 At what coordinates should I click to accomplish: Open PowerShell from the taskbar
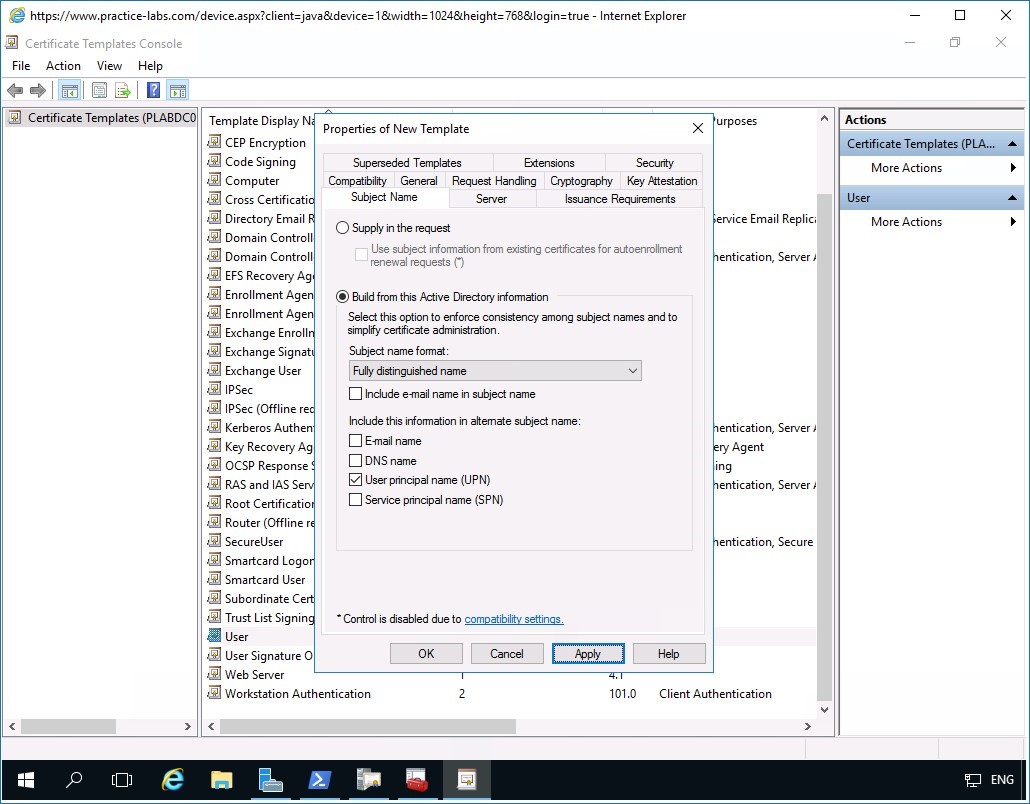pyautogui.click(x=318, y=779)
